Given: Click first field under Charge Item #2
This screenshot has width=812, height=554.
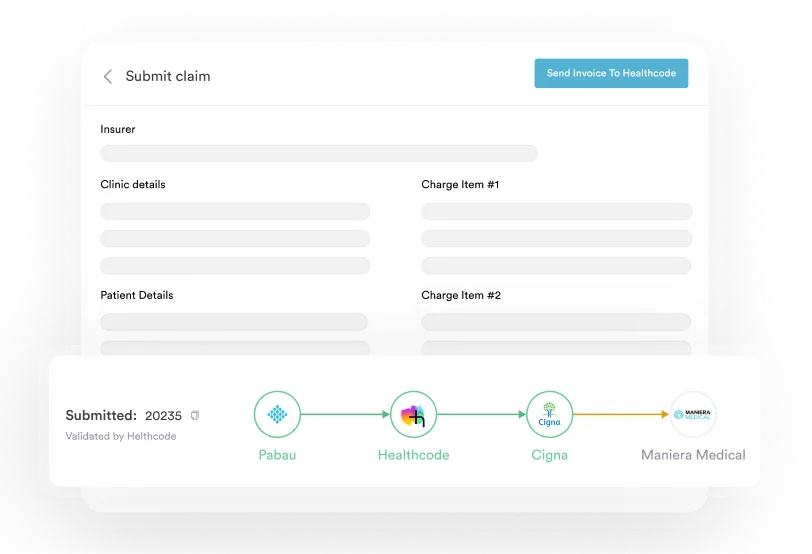Looking at the screenshot, I should tap(556, 322).
